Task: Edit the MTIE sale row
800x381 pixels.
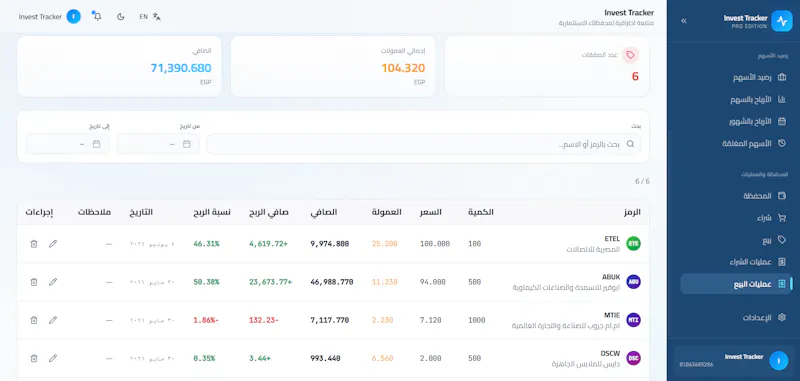Action: tap(53, 320)
